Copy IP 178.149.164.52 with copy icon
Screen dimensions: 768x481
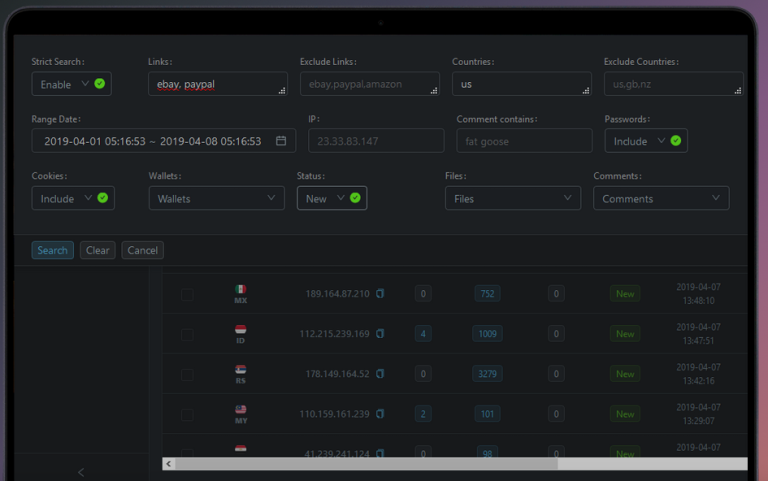pyautogui.click(x=380, y=374)
